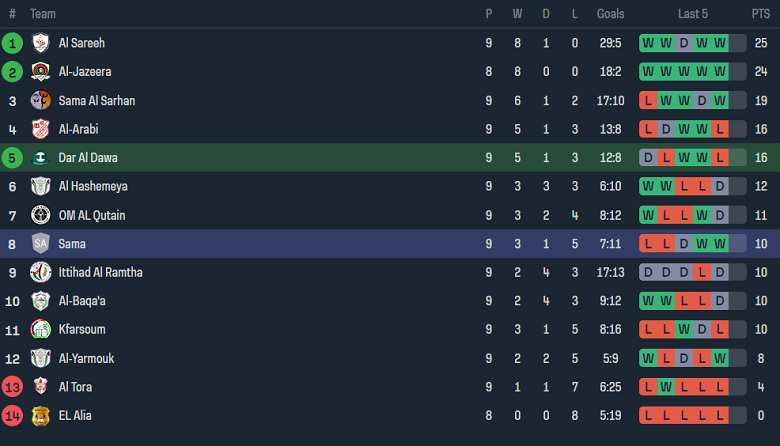The image size is (780, 446).
Task: Click the Sama Al Sarhan crest icon
Action: (41, 101)
